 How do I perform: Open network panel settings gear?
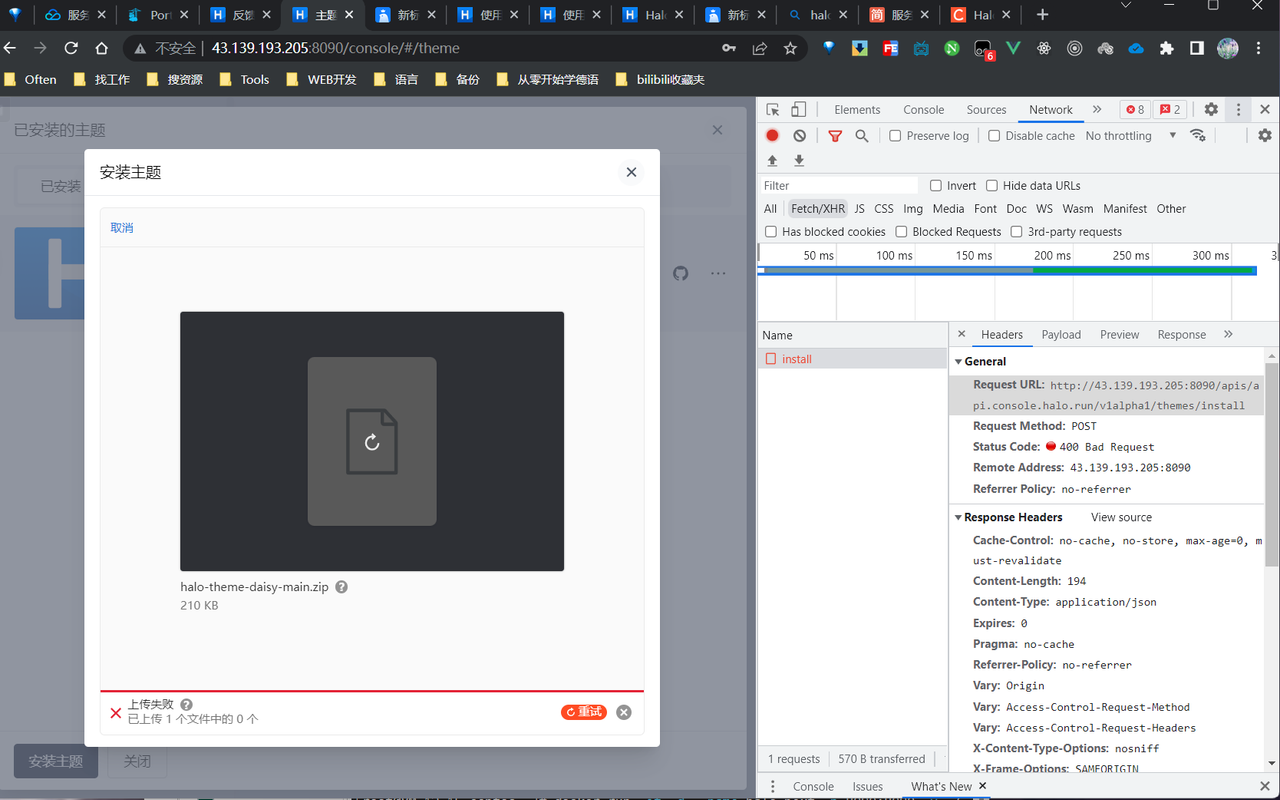1265,136
